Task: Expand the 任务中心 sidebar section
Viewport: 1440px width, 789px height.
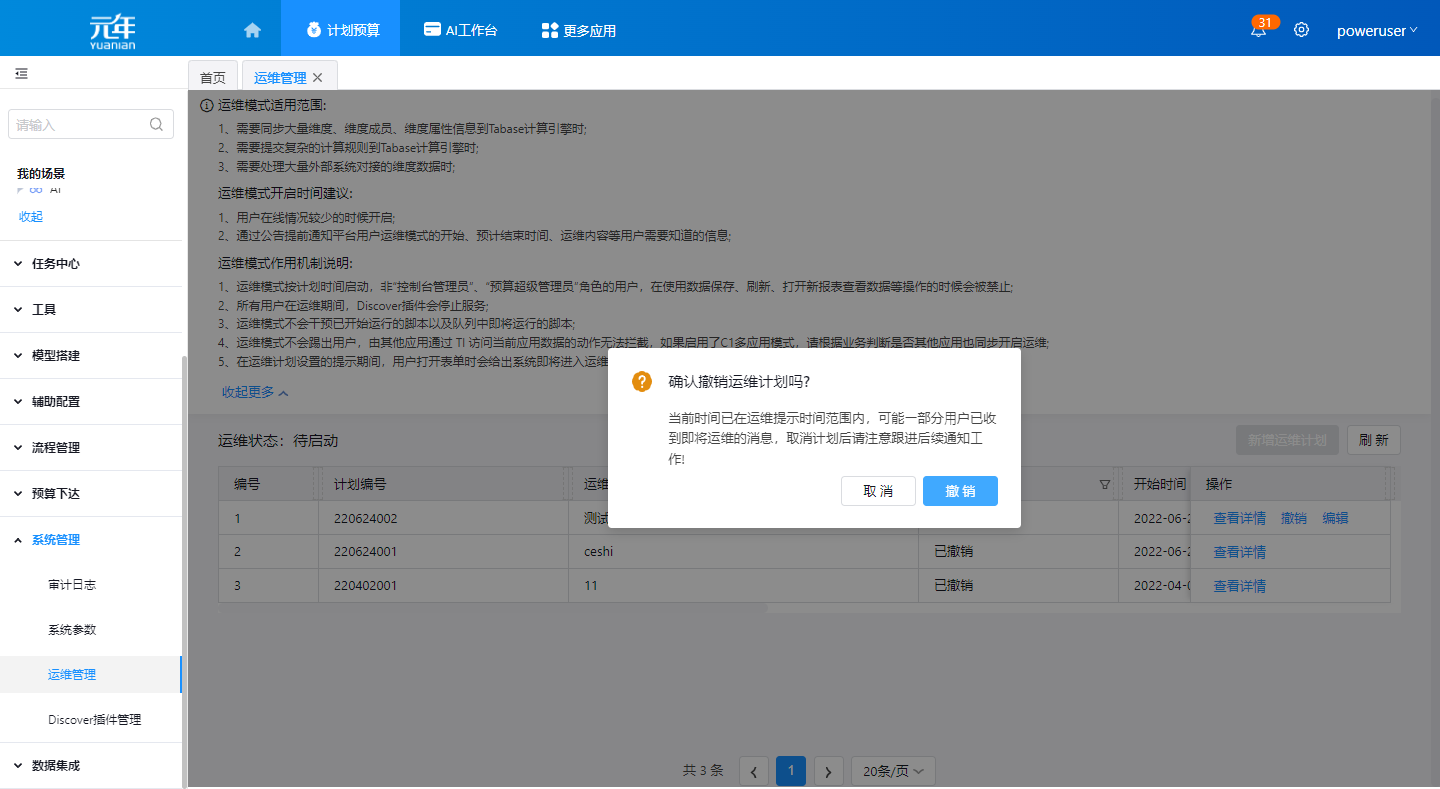Action: coord(56,264)
